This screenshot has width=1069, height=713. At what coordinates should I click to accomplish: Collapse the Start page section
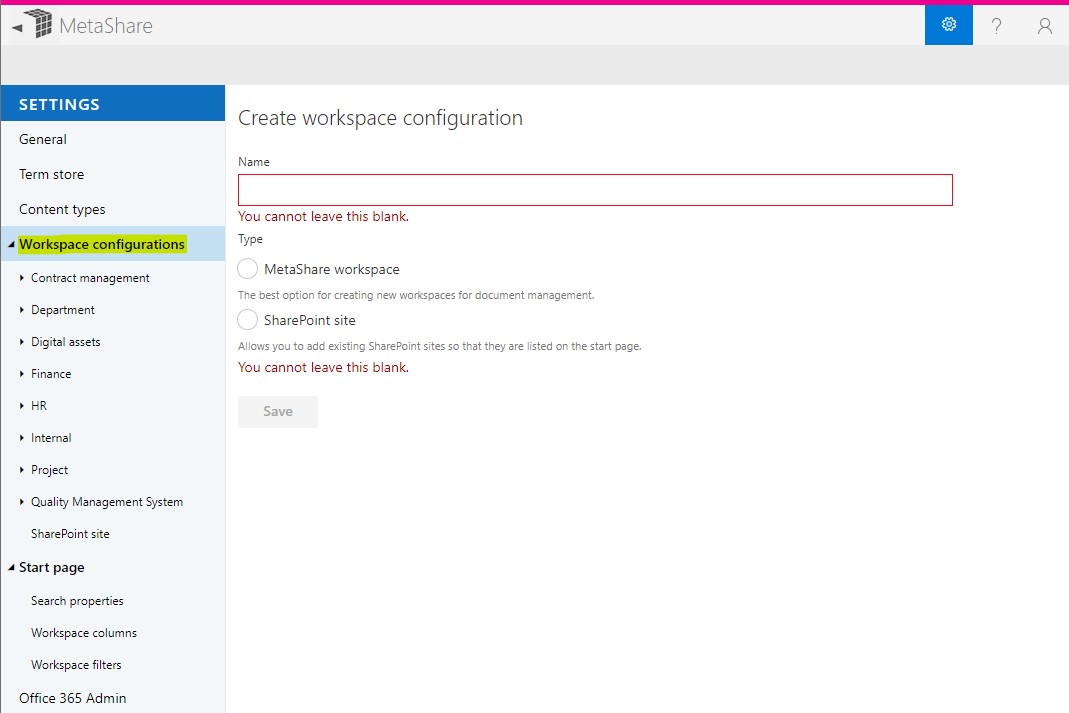coord(11,568)
